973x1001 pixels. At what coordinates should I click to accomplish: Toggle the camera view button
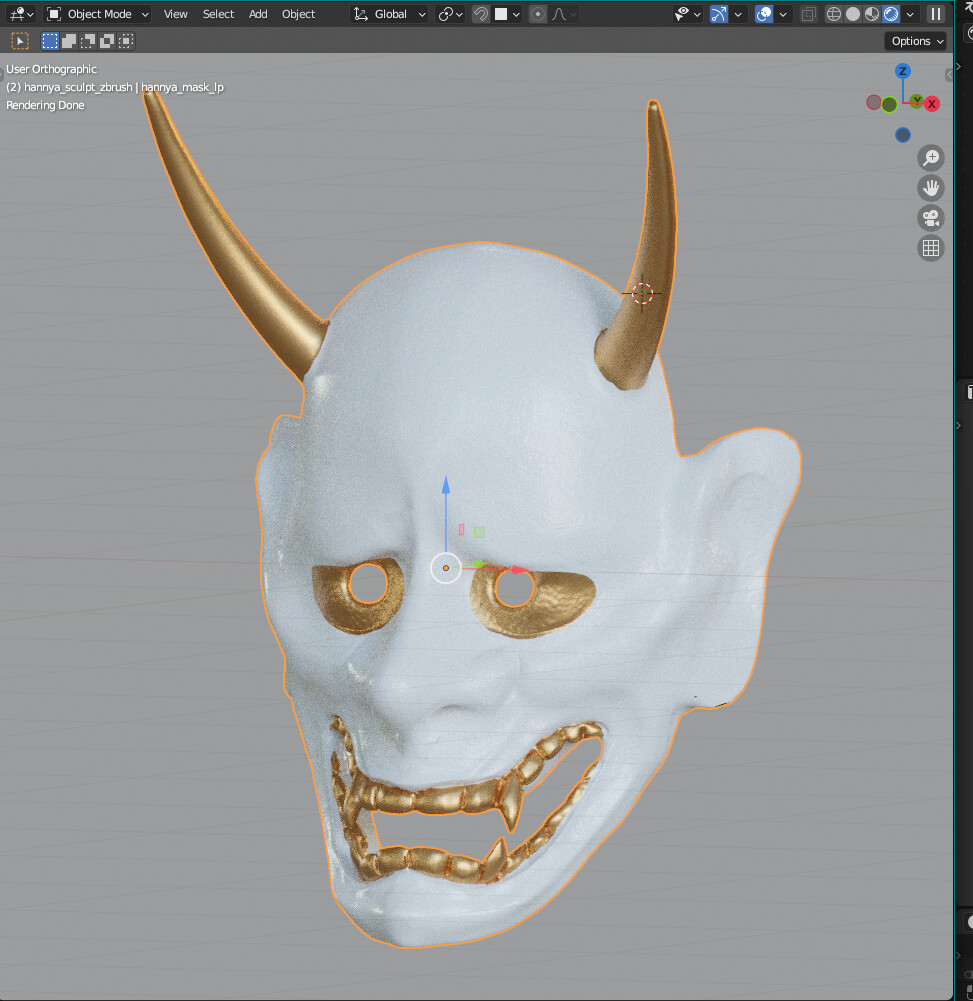click(931, 218)
